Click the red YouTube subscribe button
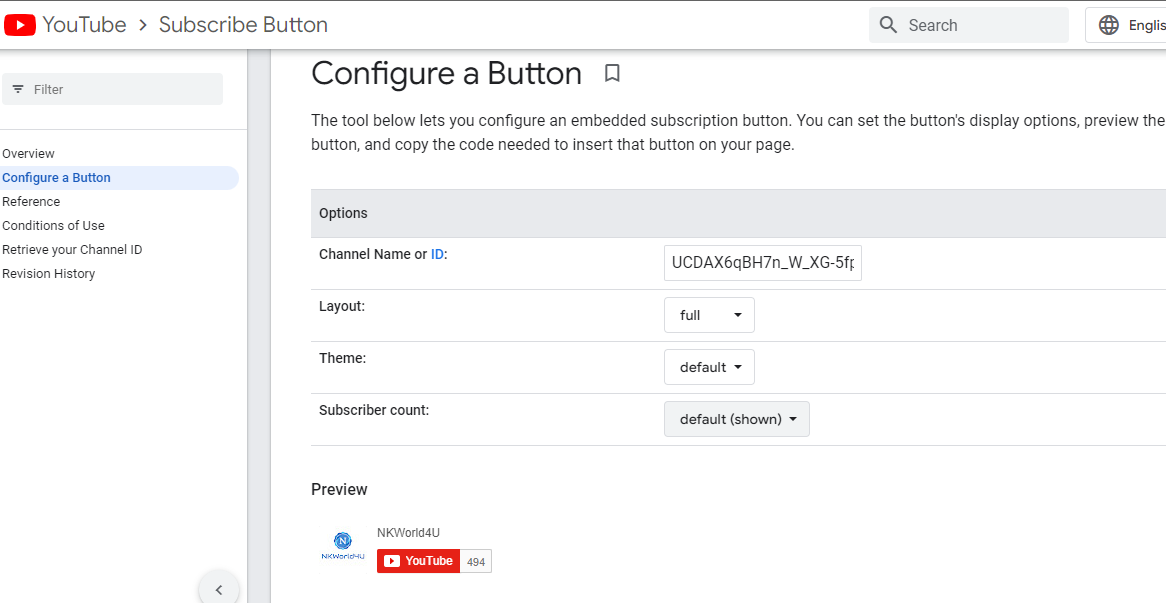The width and height of the screenshot is (1166, 603). pos(419,561)
